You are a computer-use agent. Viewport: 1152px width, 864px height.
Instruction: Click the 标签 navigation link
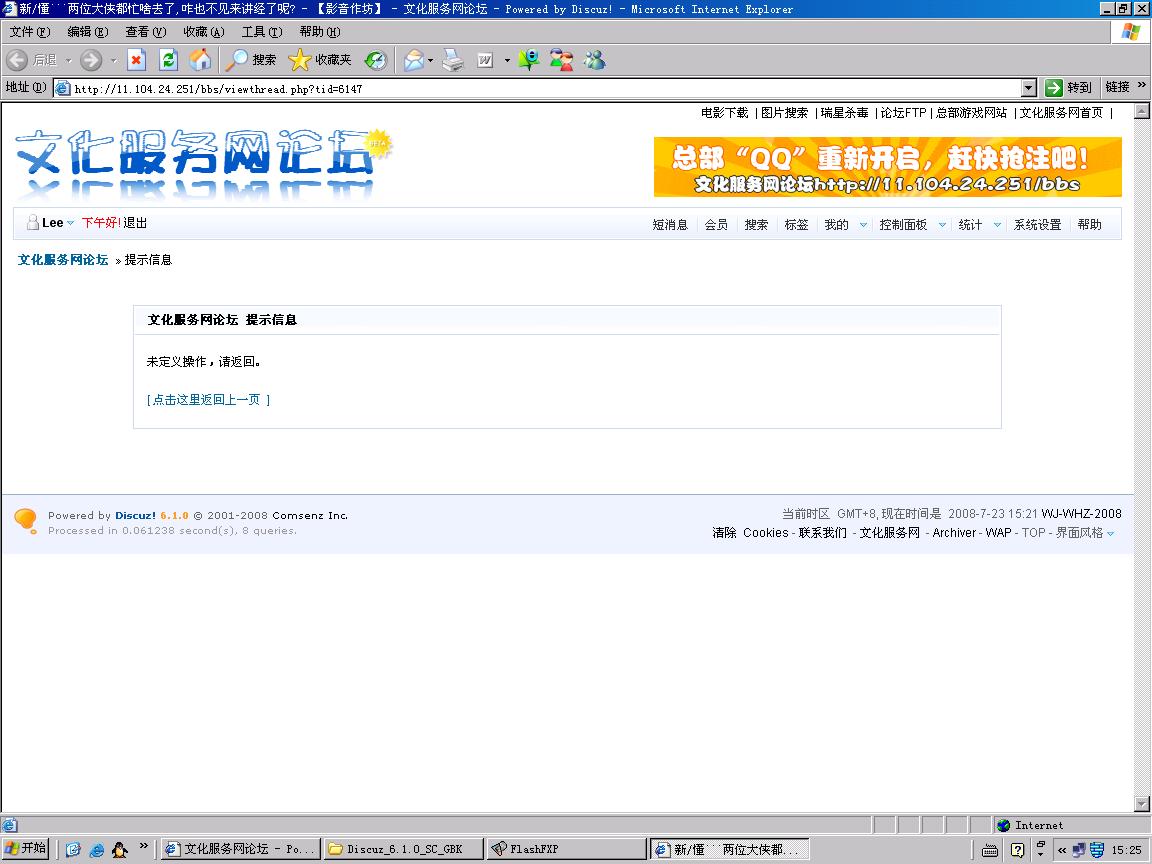[x=796, y=225]
